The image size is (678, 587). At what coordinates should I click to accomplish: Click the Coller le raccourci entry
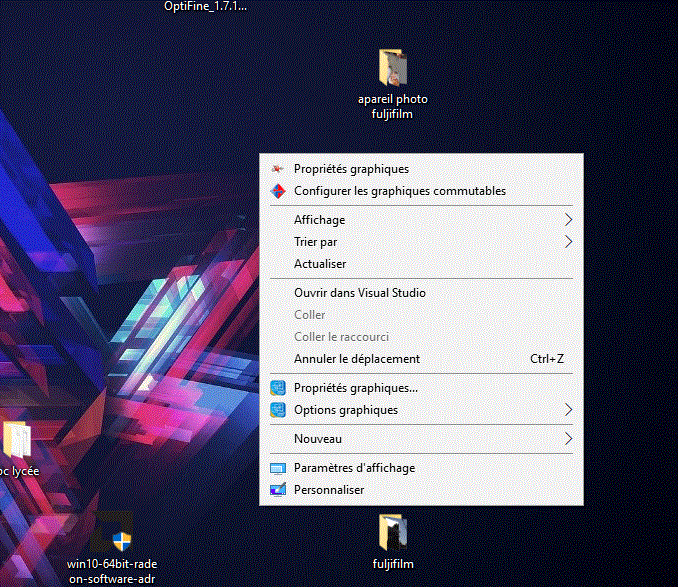click(x=341, y=337)
